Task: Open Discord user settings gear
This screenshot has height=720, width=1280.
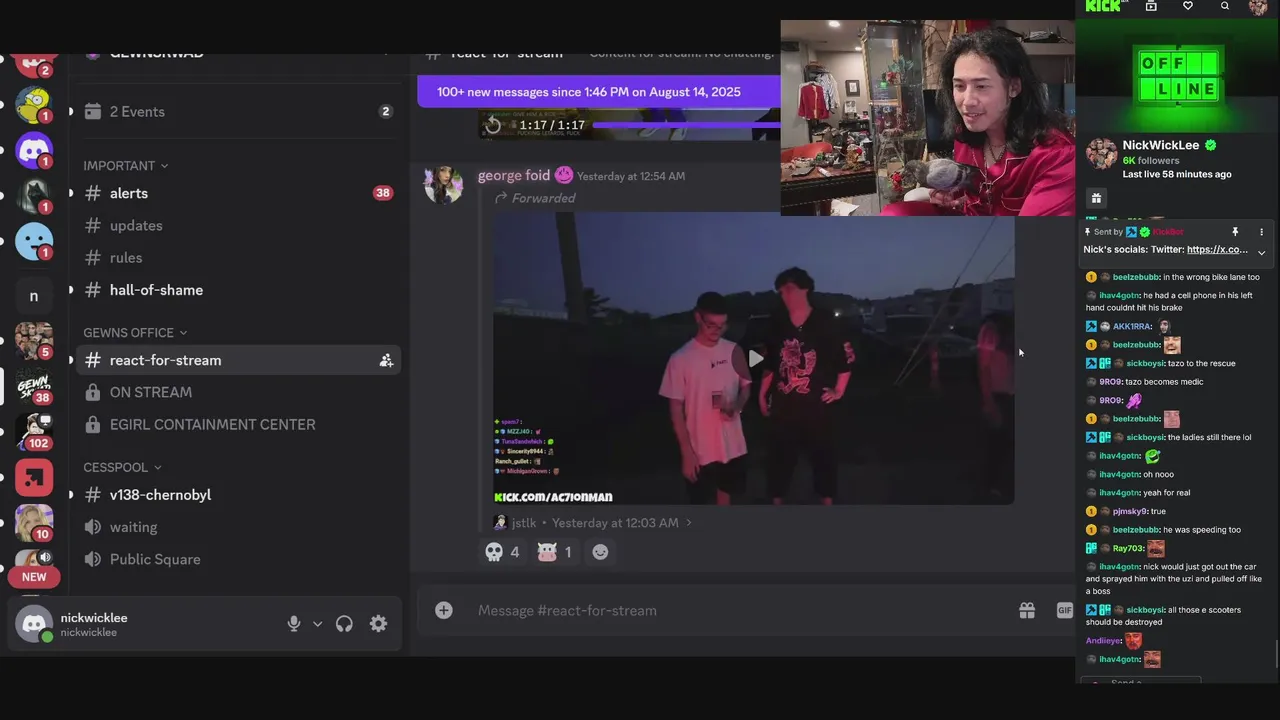Action: tap(378, 624)
